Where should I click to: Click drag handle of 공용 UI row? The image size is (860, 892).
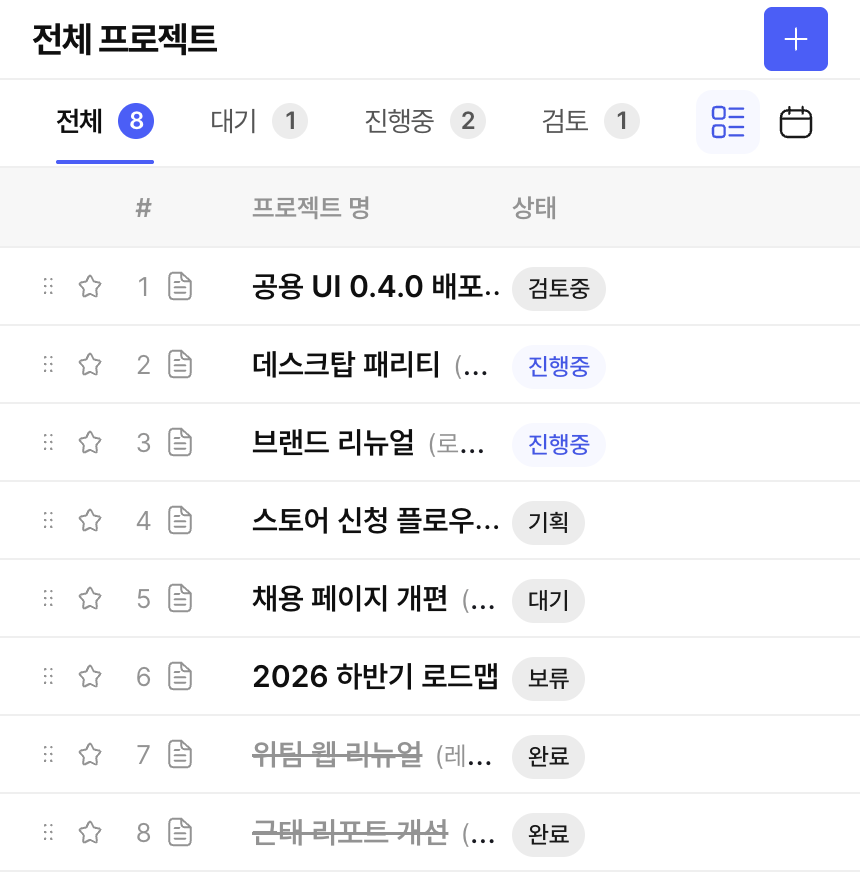pos(48,286)
